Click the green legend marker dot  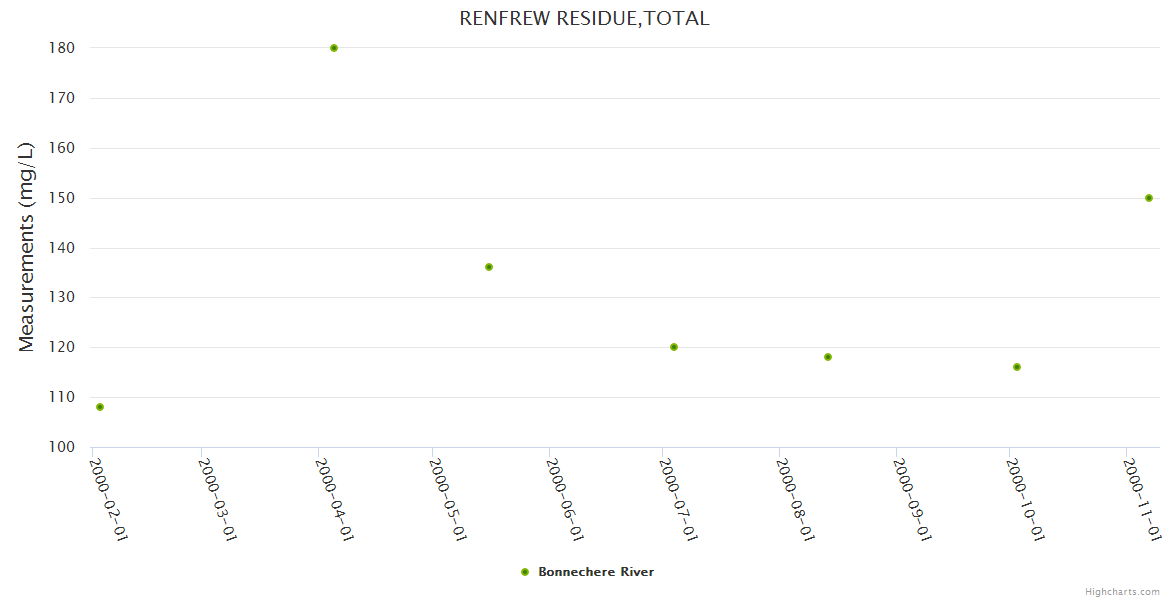[x=525, y=572]
